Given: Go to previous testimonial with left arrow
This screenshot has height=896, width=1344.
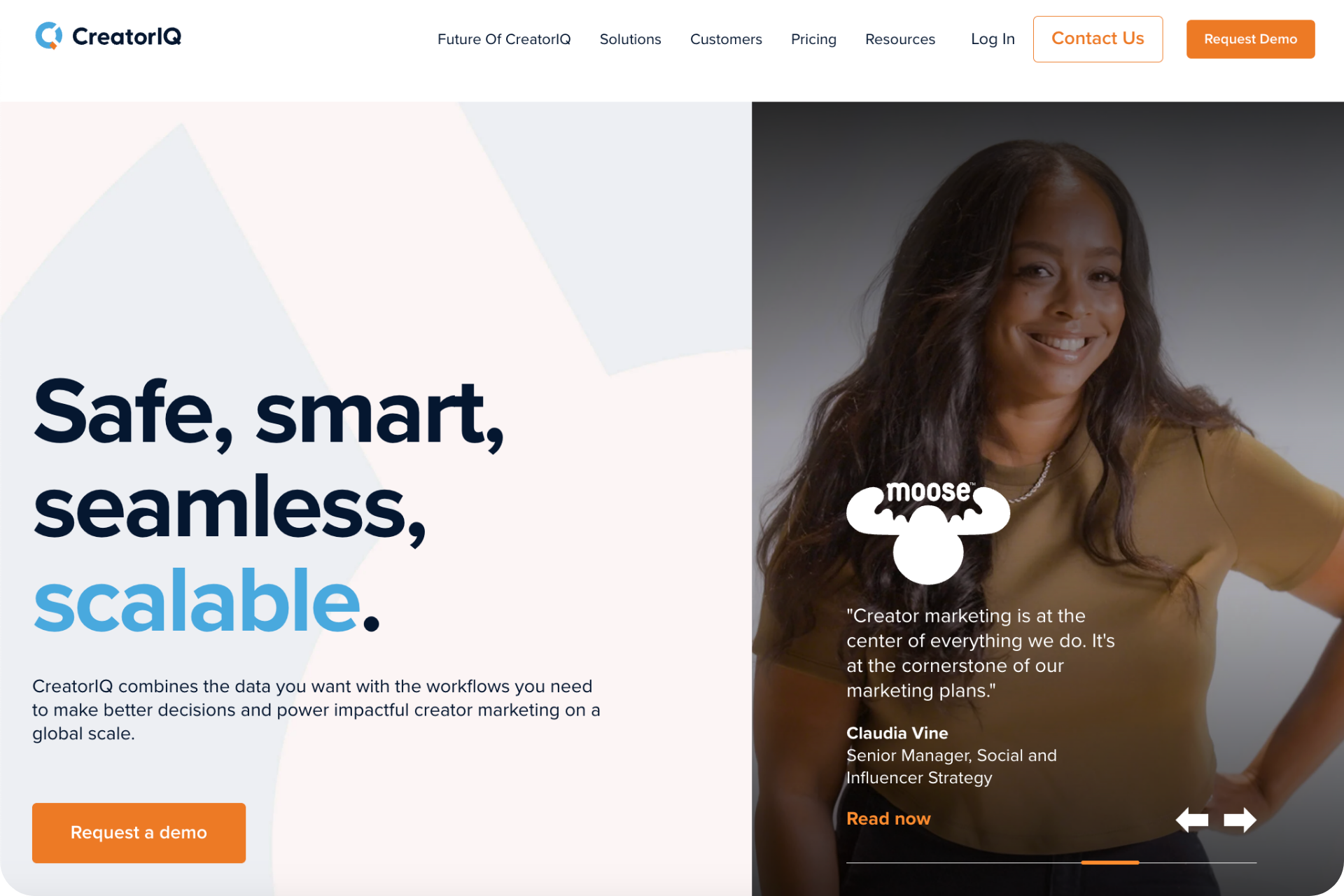Looking at the screenshot, I should point(1192,819).
